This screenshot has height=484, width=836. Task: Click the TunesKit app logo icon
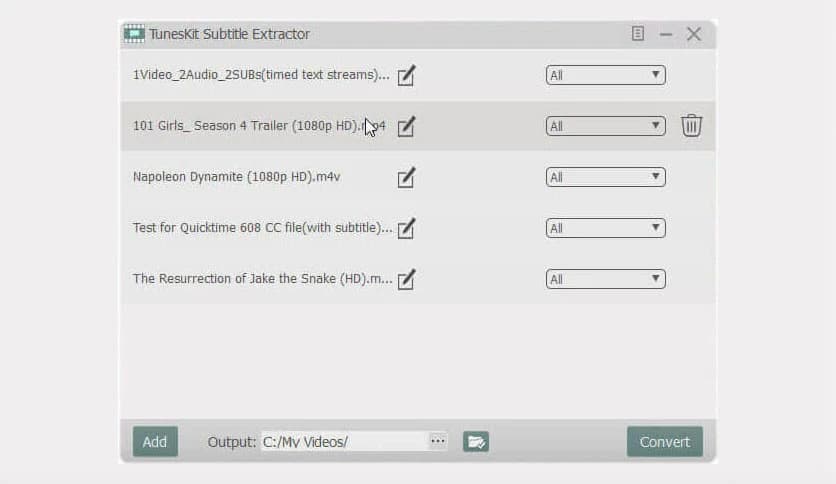tap(134, 34)
